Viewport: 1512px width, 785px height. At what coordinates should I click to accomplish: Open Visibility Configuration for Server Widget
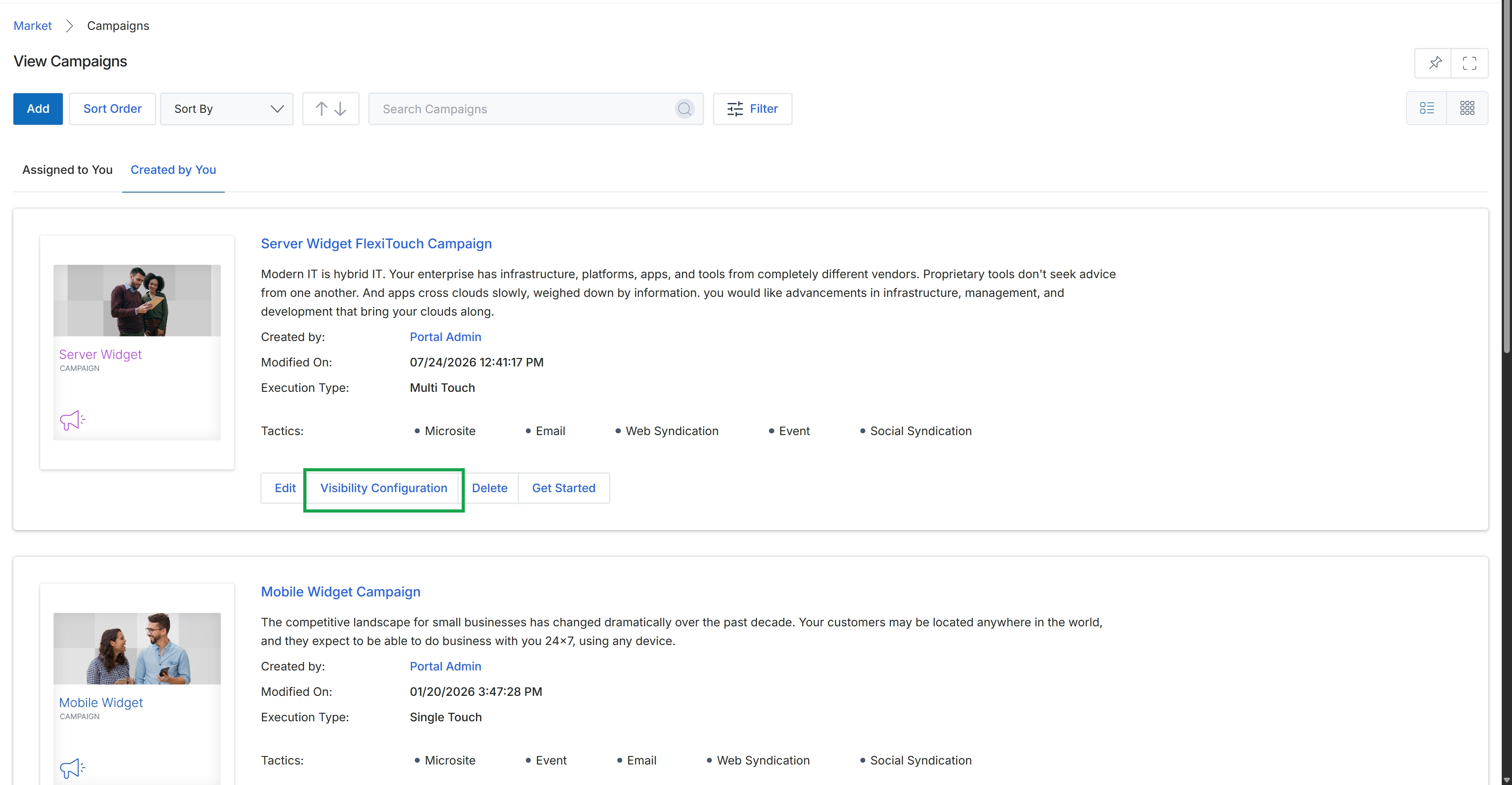(384, 488)
